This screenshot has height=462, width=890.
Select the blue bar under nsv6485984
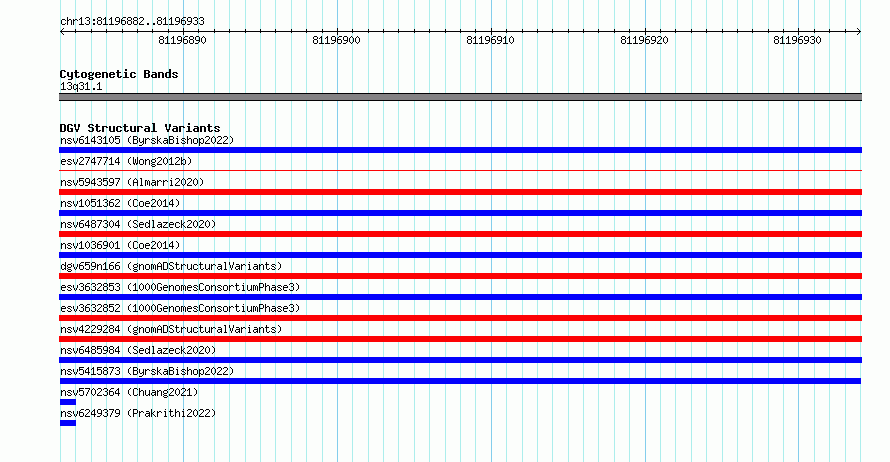[x=460, y=360]
